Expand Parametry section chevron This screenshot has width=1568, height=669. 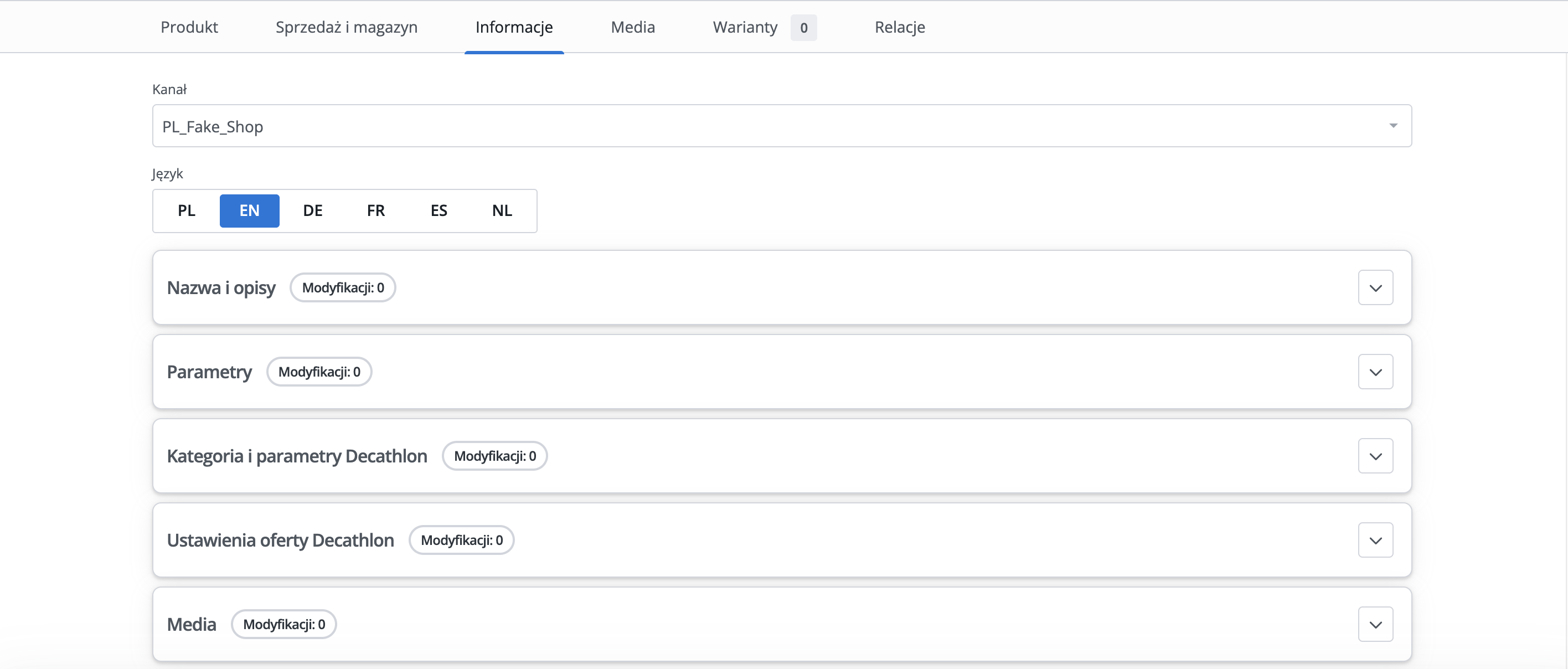coord(1375,372)
